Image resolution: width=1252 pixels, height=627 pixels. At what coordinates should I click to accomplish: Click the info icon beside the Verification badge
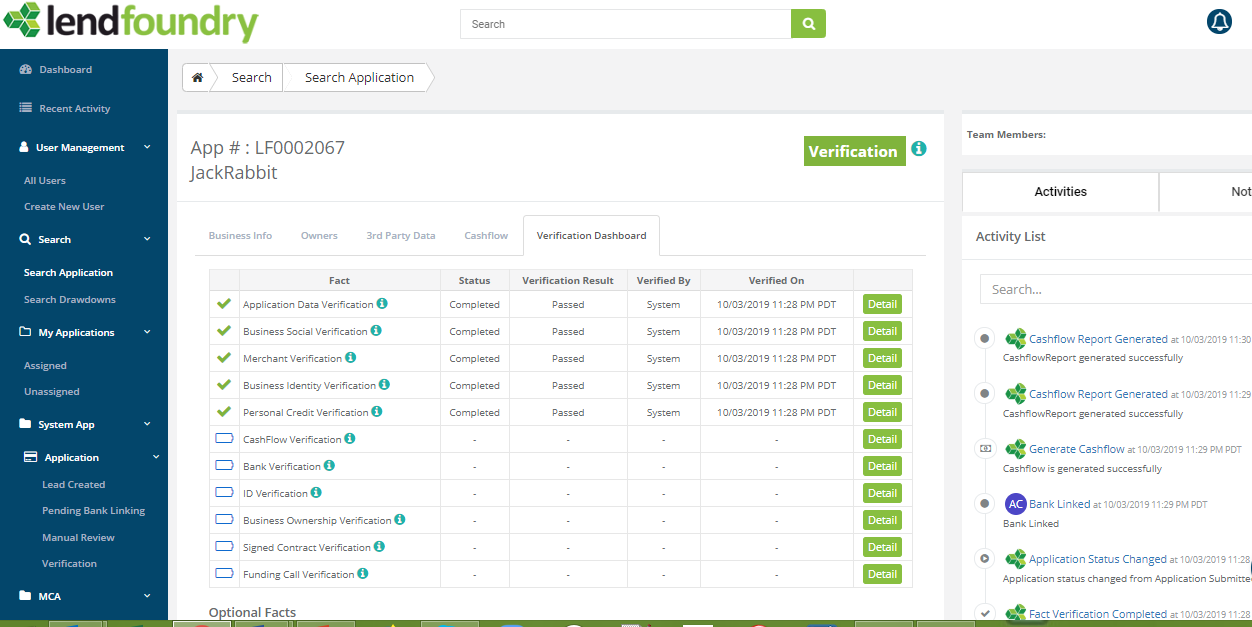tap(918, 148)
